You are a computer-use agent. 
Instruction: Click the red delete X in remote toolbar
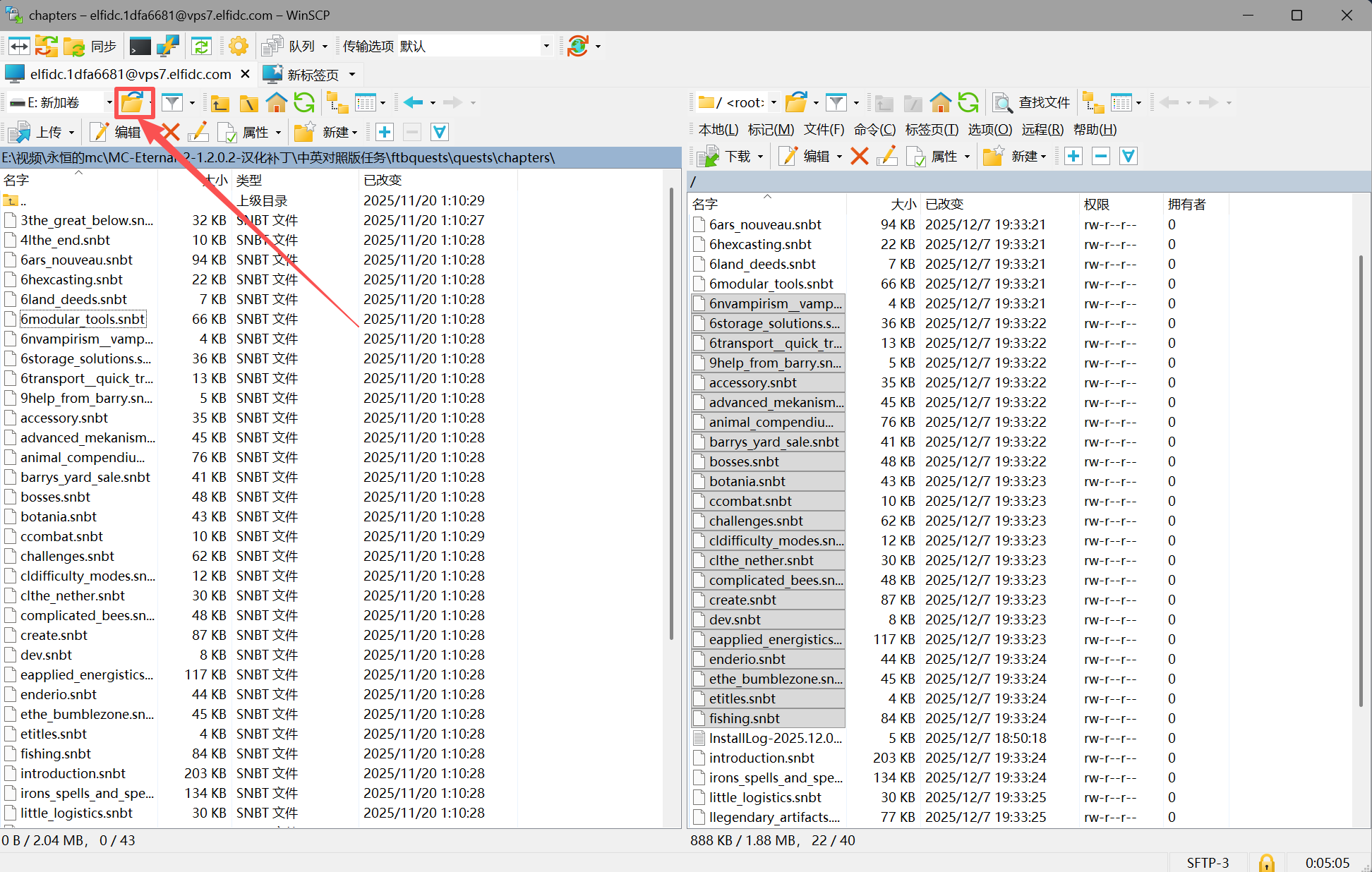(x=859, y=156)
